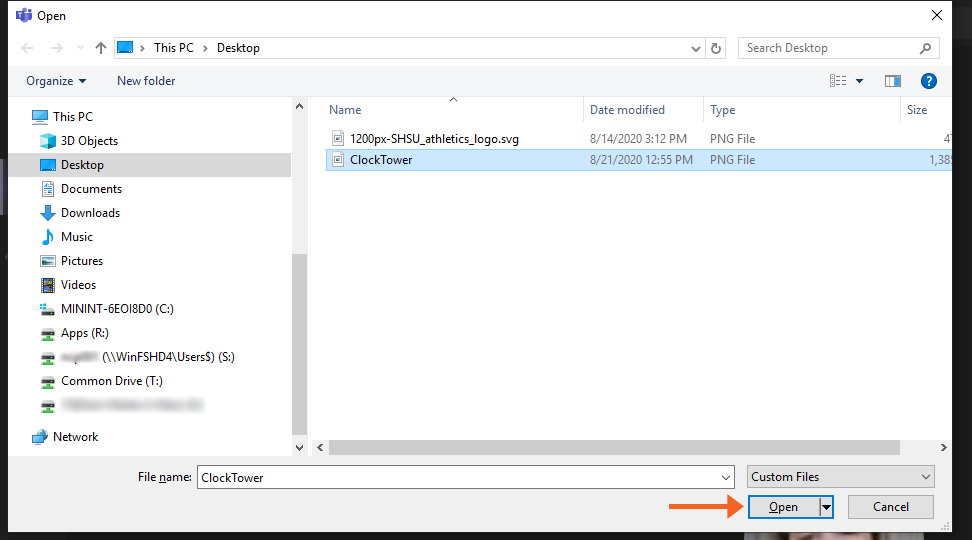Sort files by Date modified column
The image size is (972, 540).
click(x=627, y=110)
